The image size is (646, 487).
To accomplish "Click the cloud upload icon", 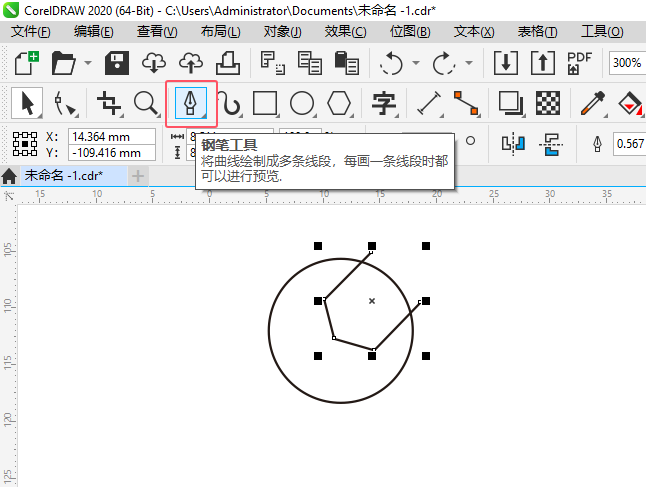I will [191, 63].
